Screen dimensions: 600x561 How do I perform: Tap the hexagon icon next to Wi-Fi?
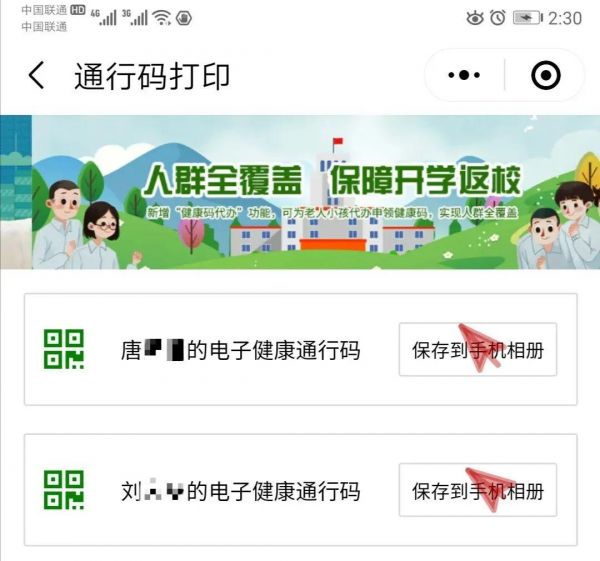click(x=184, y=18)
